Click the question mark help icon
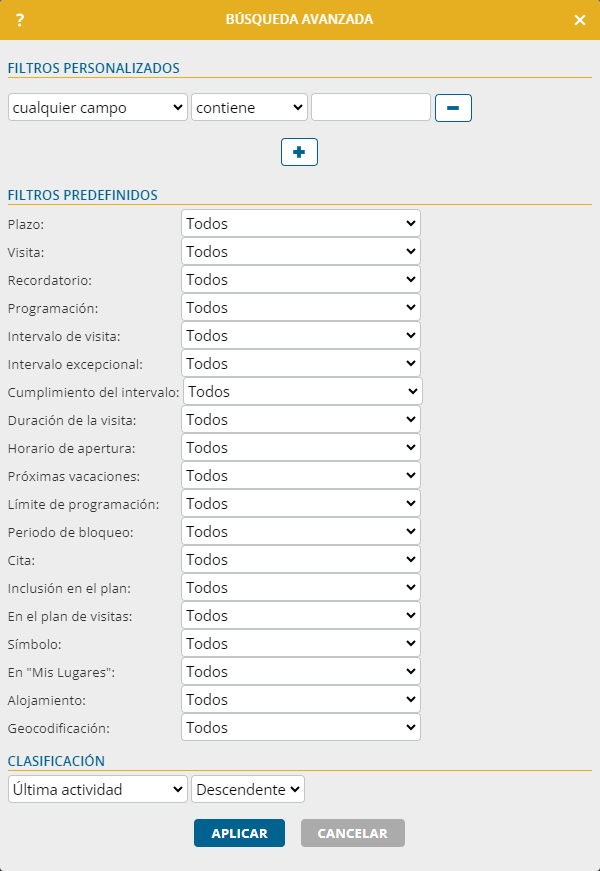600x871 pixels. pos(20,20)
